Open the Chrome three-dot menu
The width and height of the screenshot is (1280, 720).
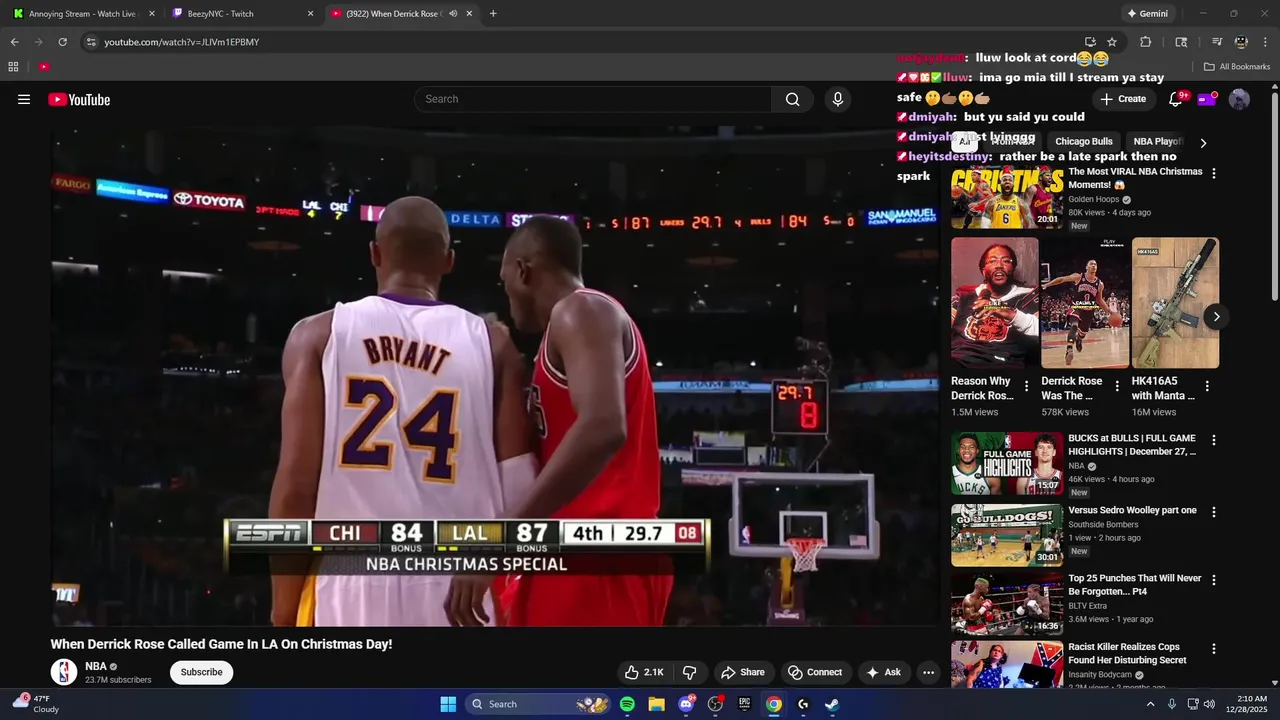click(1266, 42)
